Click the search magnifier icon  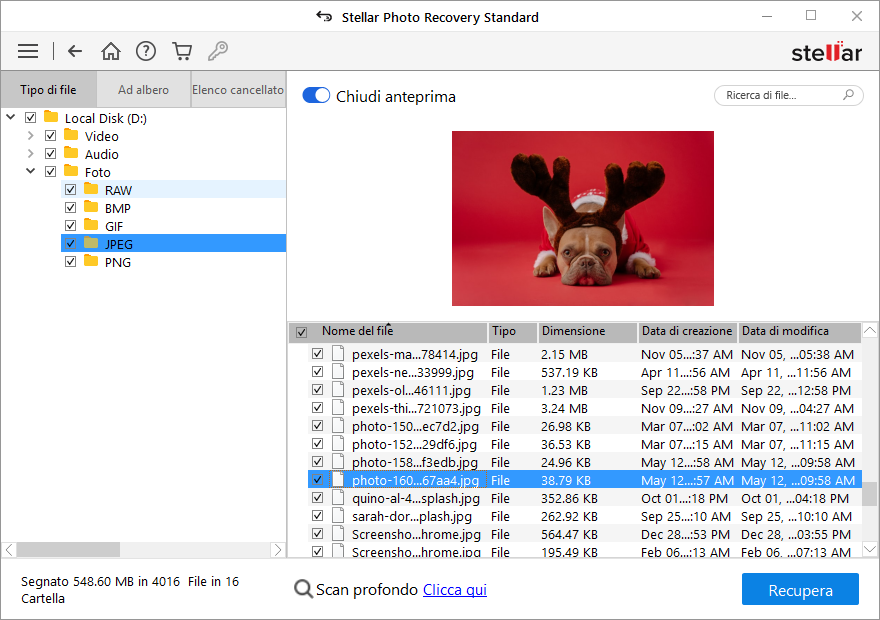click(x=849, y=95)
